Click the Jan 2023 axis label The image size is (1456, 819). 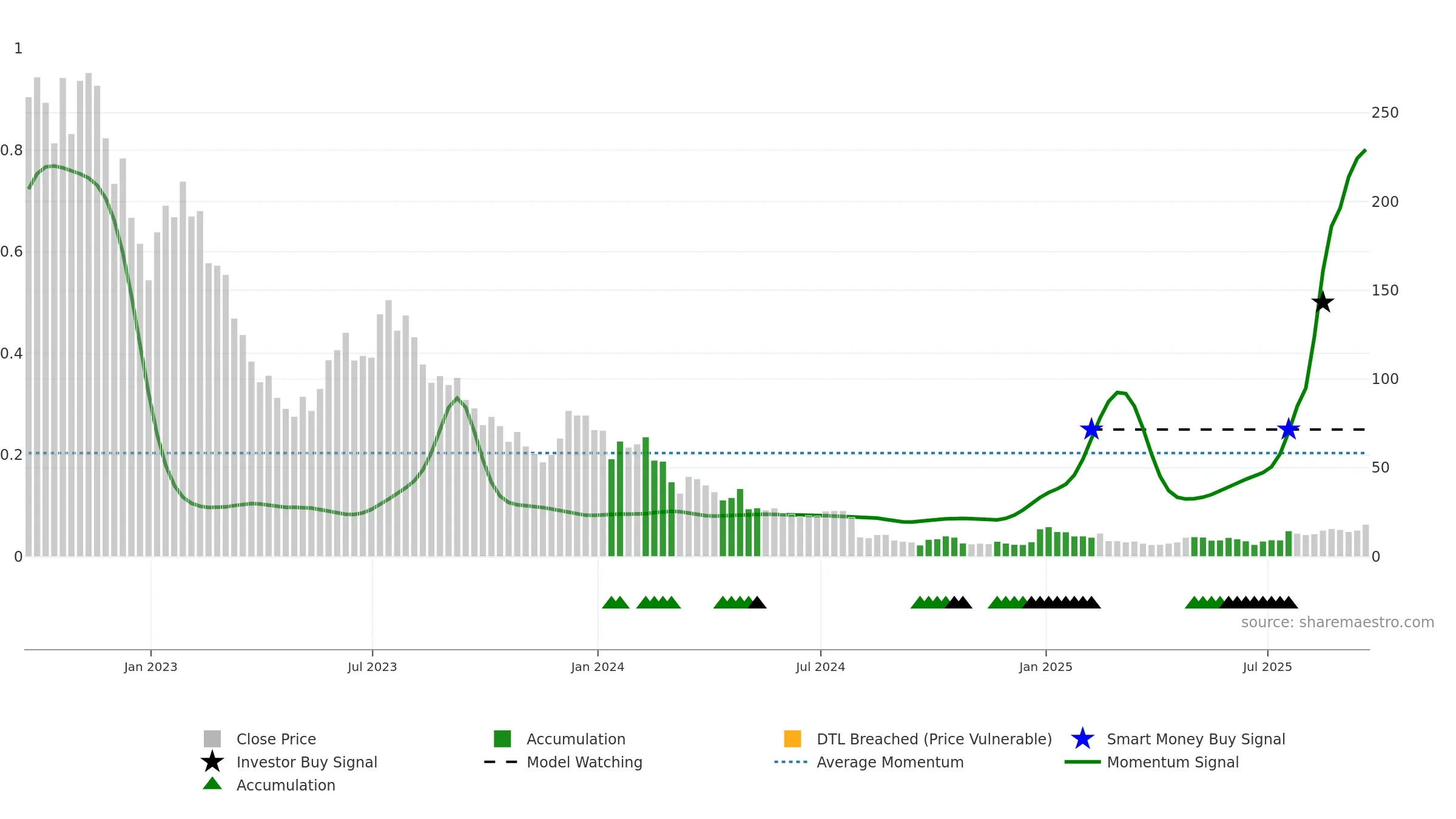[150, 667]
